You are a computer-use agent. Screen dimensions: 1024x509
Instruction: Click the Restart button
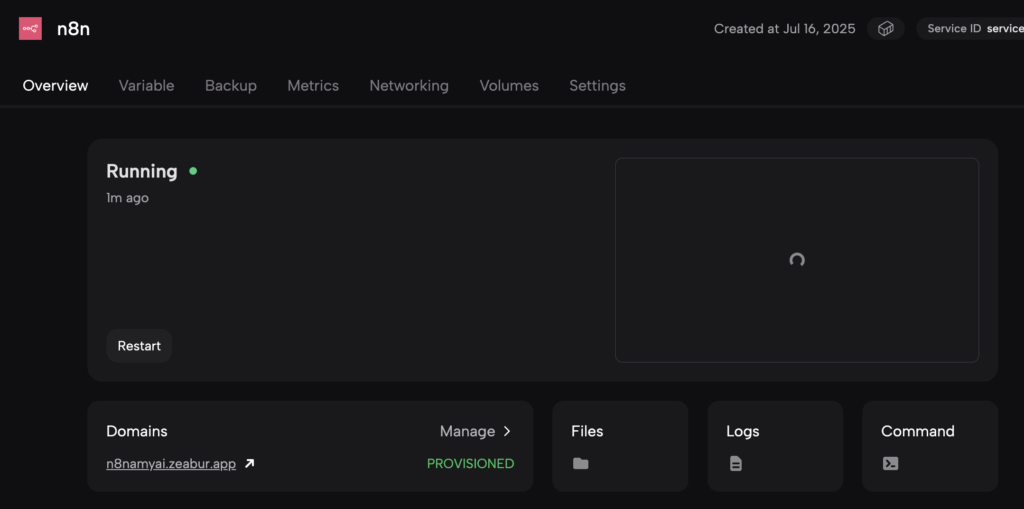tap(139, 346)
